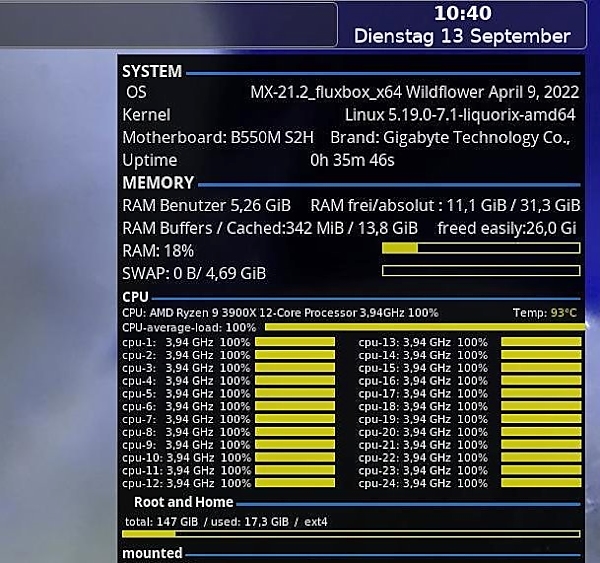Click the CPU section heading
This screenshot has width=600, height=563.
[x=135, y=297]
